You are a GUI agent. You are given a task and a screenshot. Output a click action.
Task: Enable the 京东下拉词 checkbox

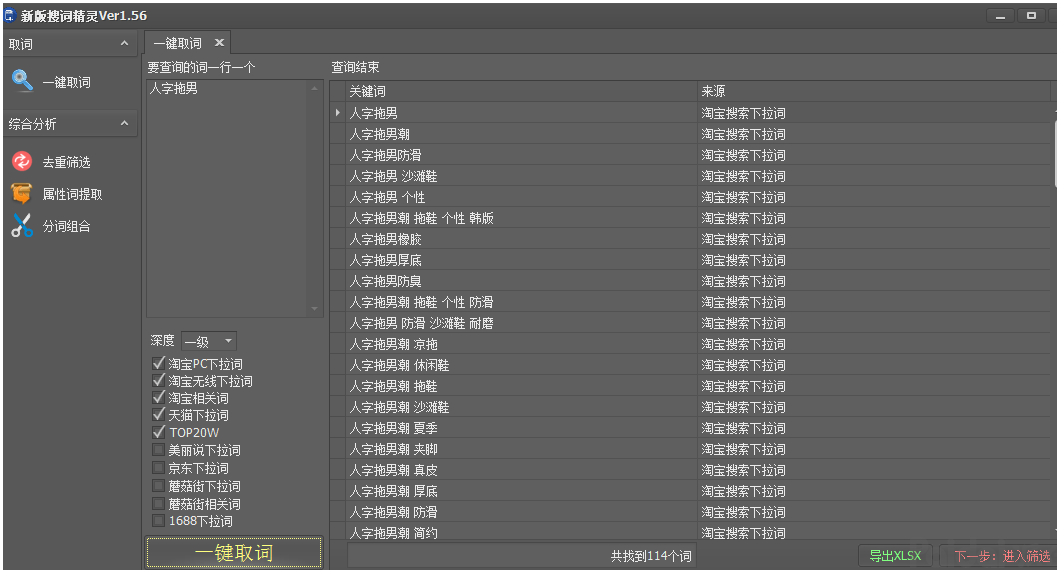(x=158, y=468)
